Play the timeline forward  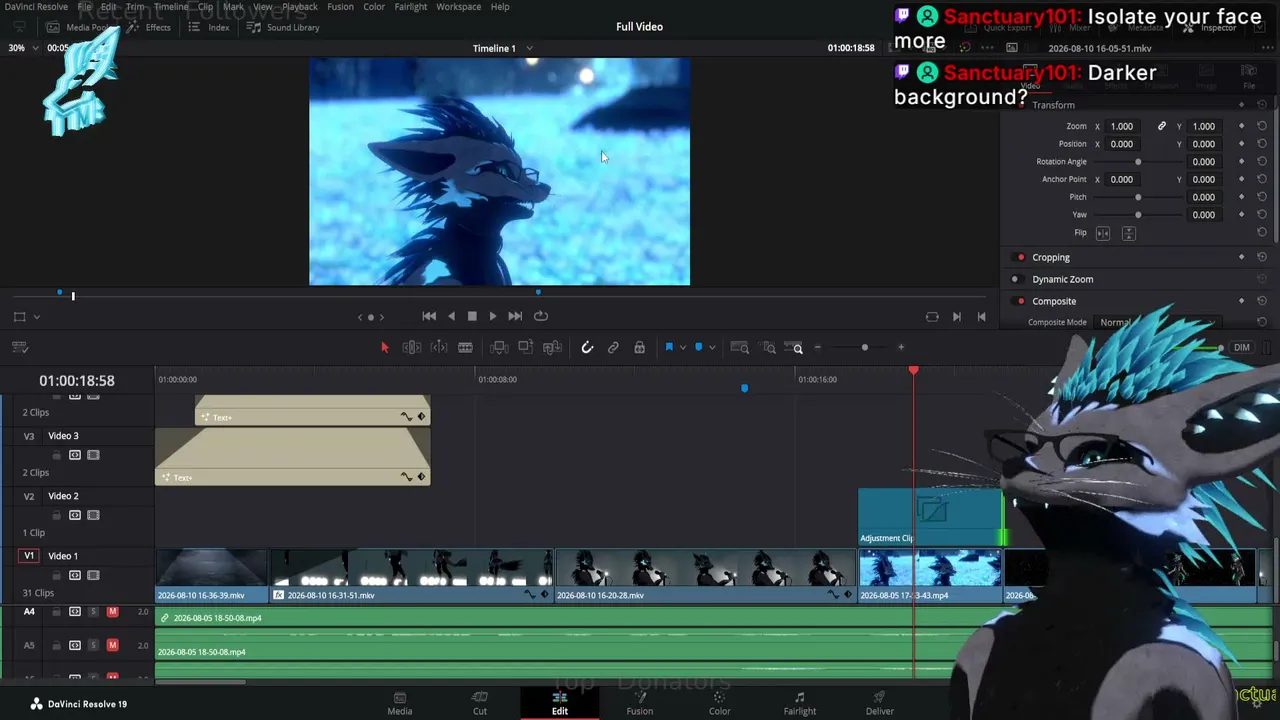coord(493,316)
